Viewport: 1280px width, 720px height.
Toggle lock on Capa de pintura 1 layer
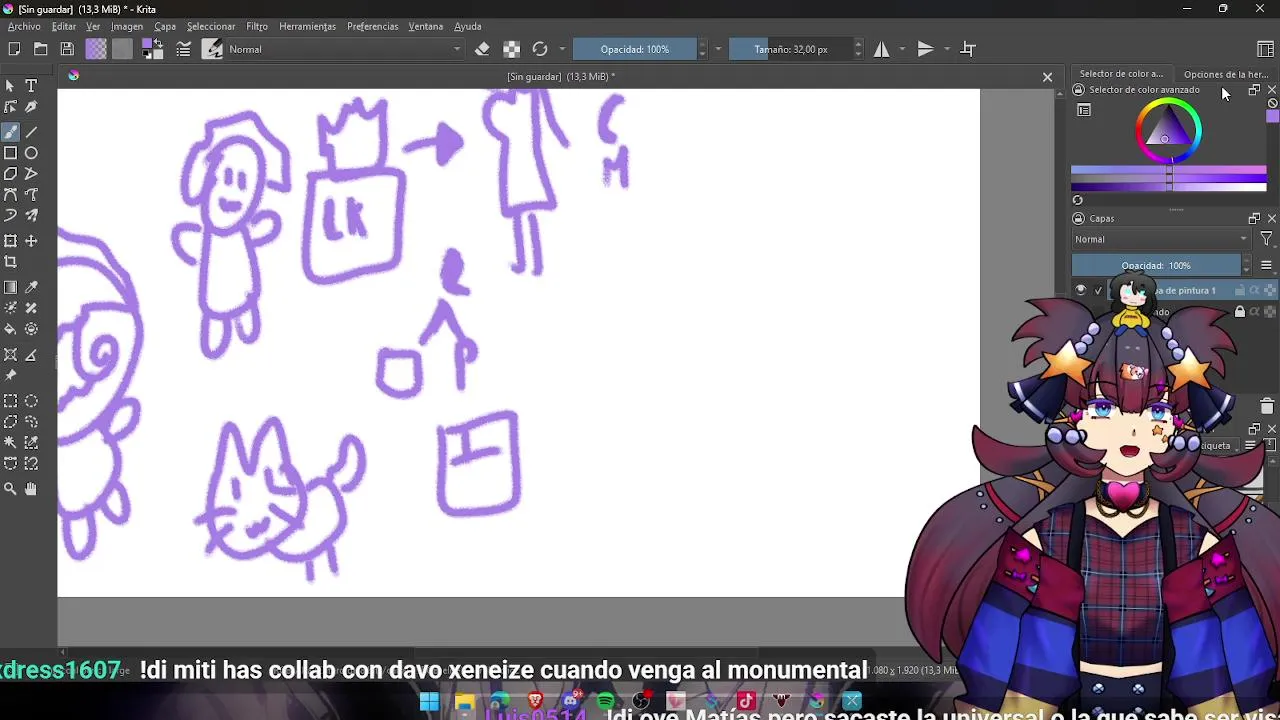tap(1240, 290)
